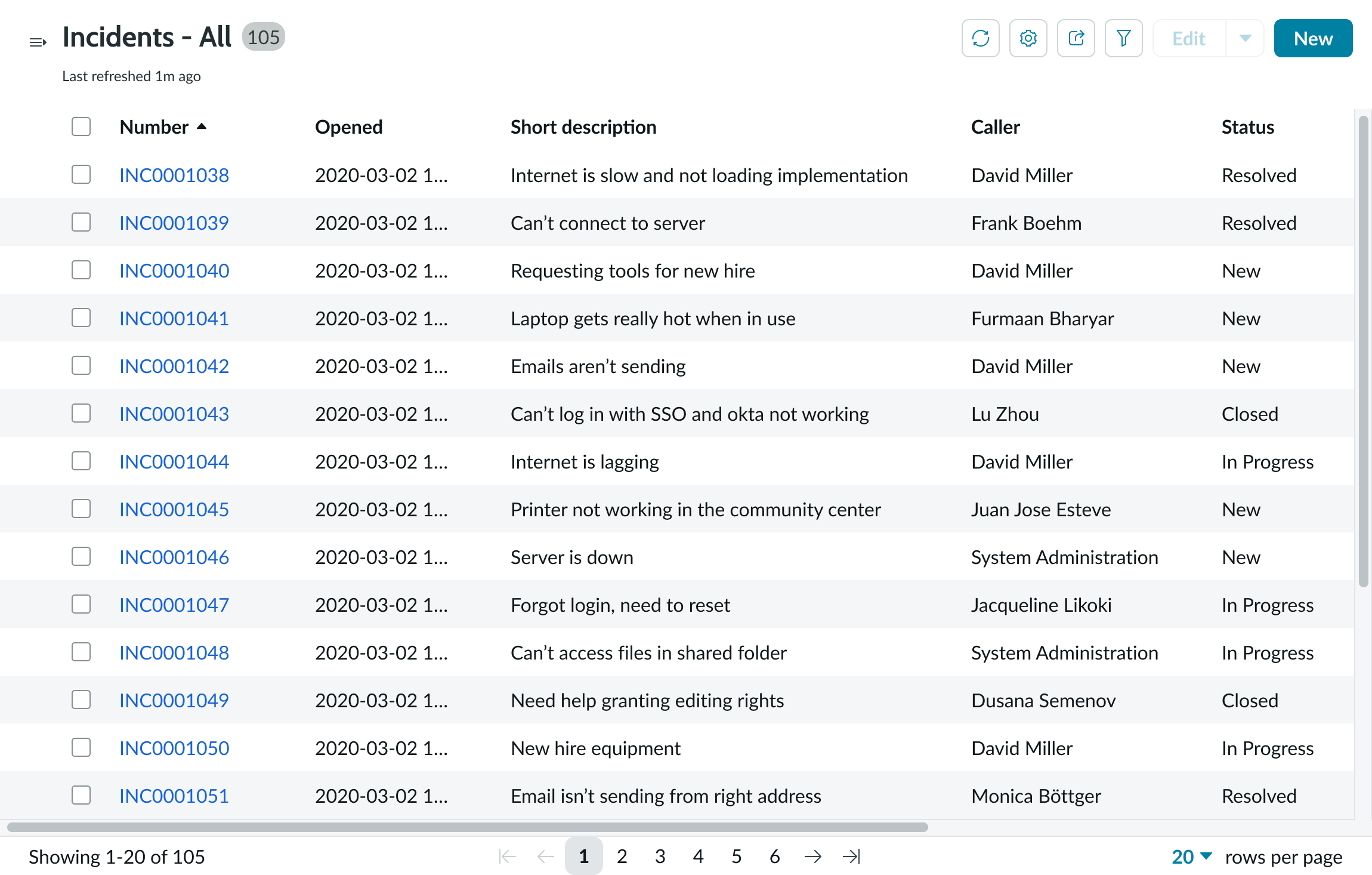
Task: Click the New incident button
Action: coord(1313,38)
